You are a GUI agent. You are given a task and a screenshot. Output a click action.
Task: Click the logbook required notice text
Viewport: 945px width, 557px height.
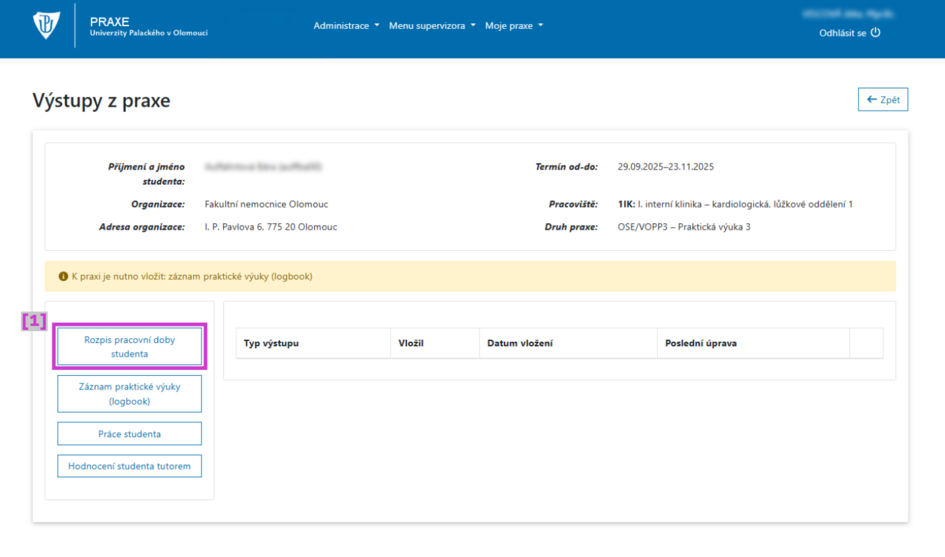[192, 276]
